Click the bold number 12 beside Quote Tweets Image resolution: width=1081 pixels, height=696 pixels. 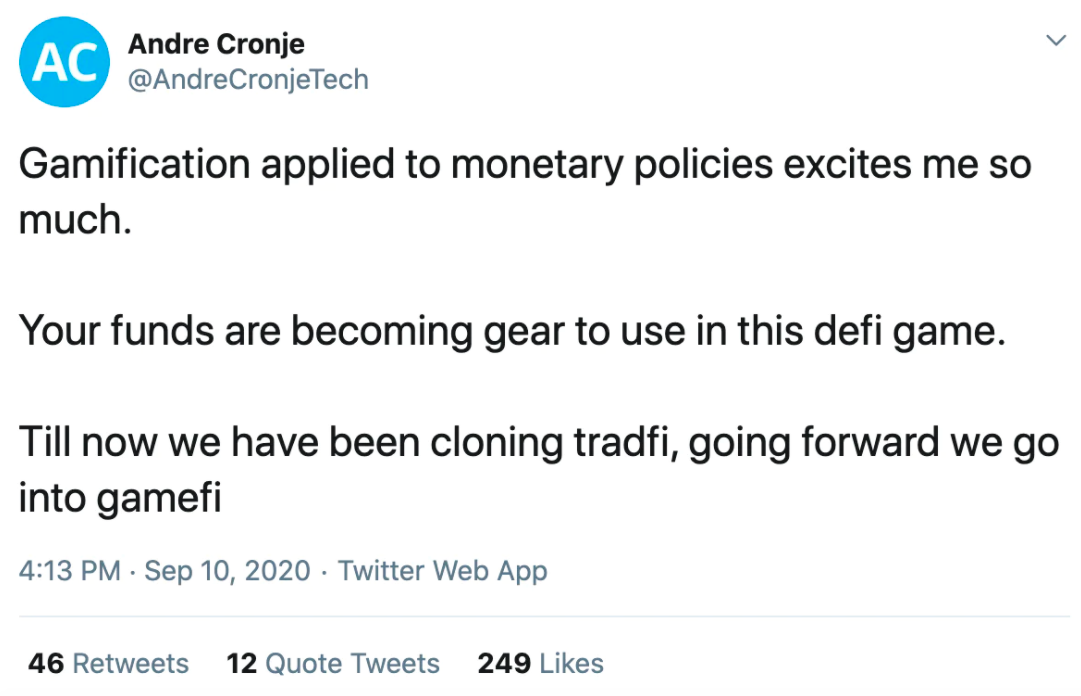241,663
